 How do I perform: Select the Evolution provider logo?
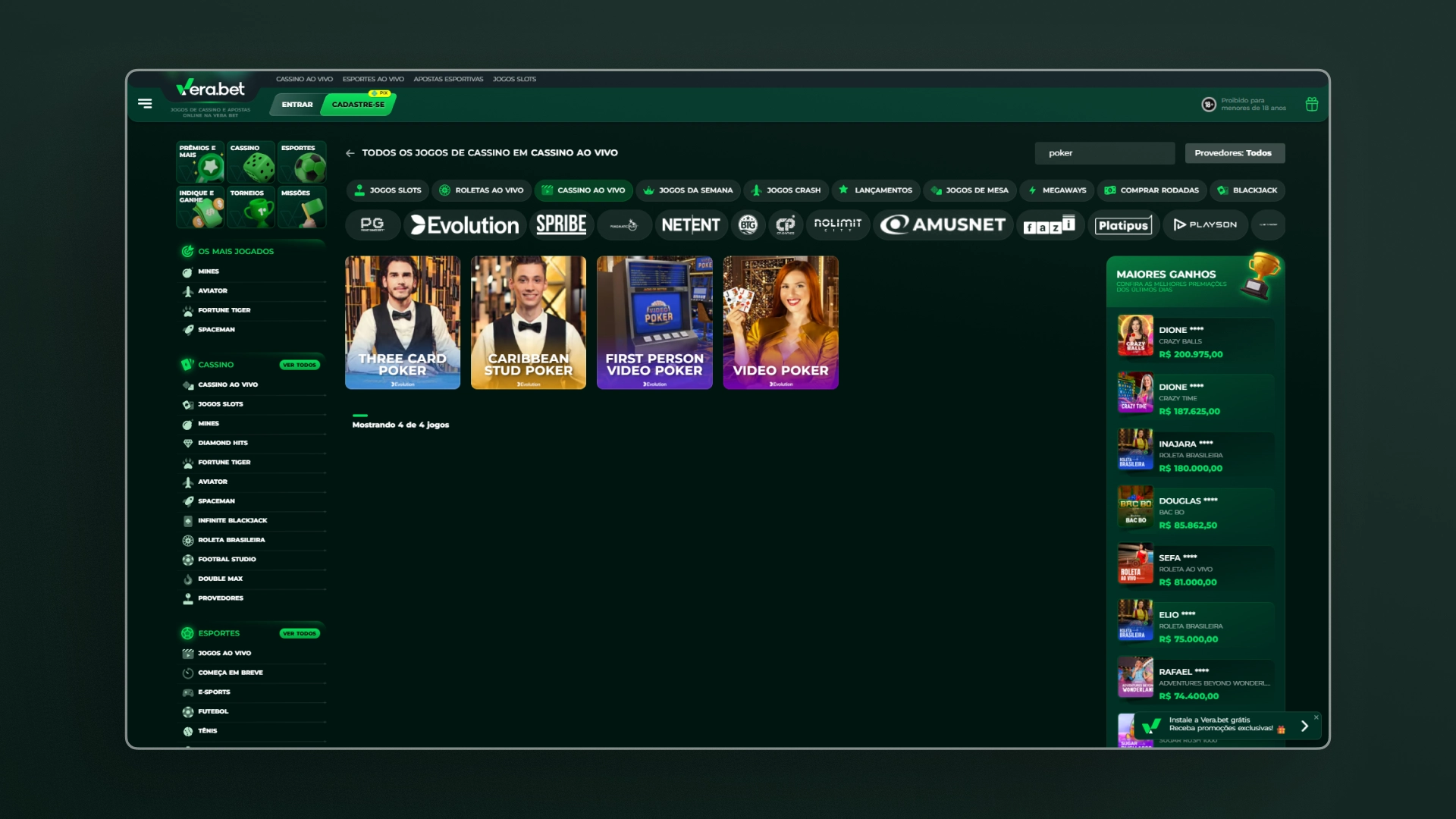coord(465,225)
